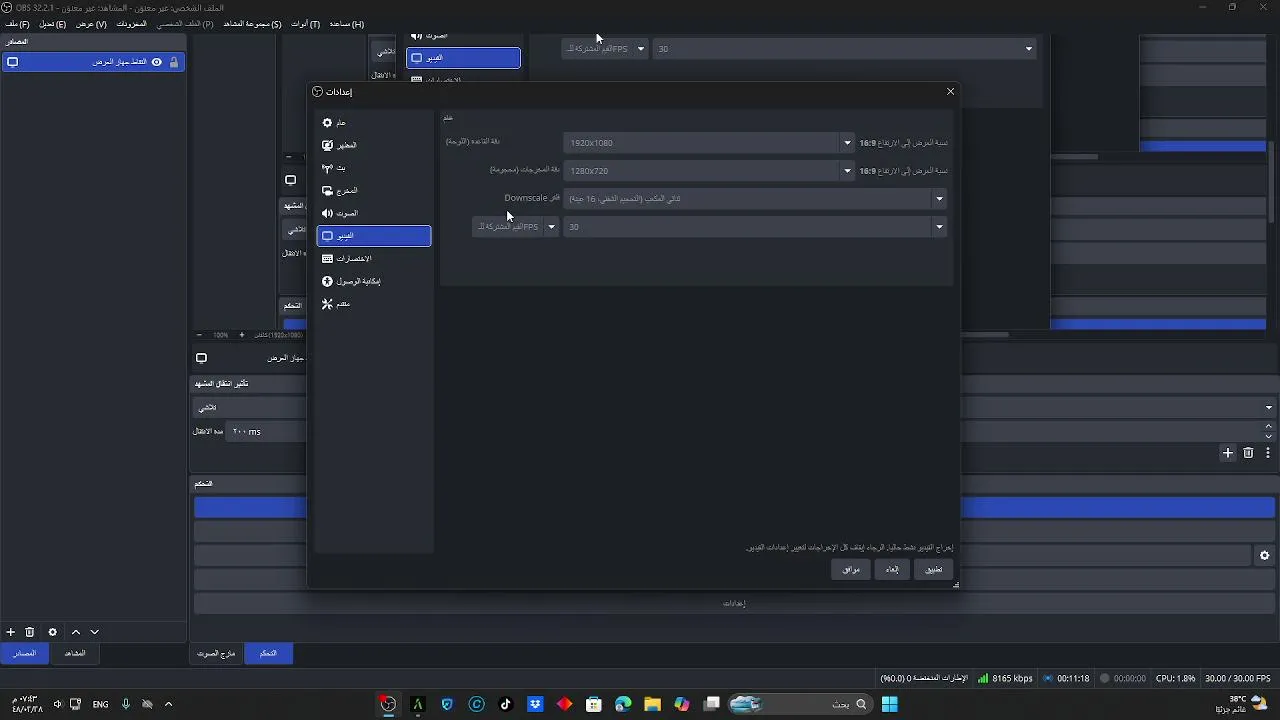1280x720 pixels.
Task: Remove transition with trash icon
Action: [1248, 453]
